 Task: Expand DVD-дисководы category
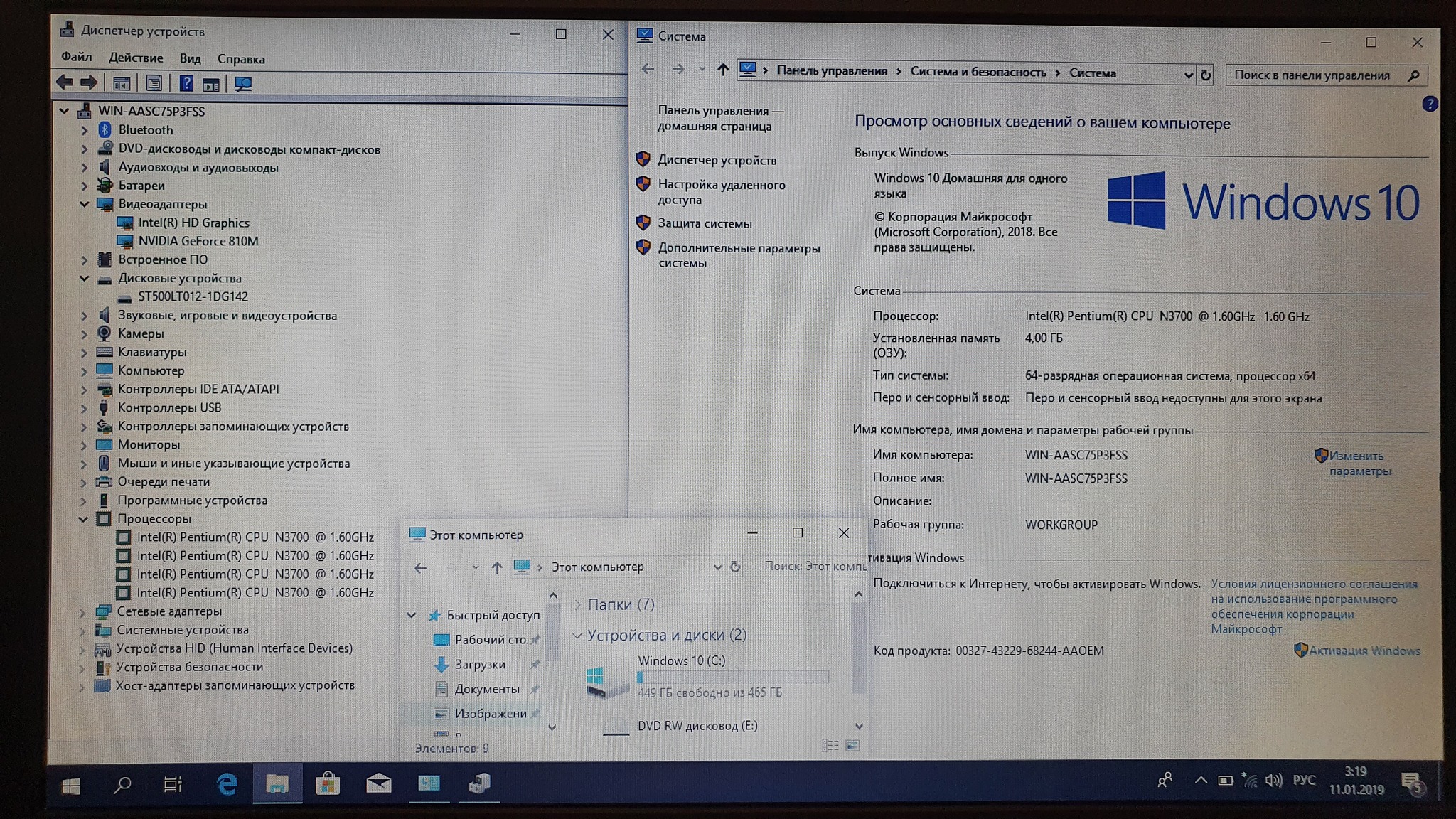84,149
